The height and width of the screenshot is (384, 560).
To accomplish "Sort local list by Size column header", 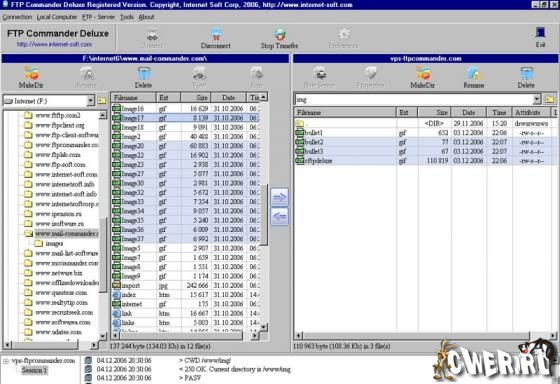I will (x=196, y=98).
